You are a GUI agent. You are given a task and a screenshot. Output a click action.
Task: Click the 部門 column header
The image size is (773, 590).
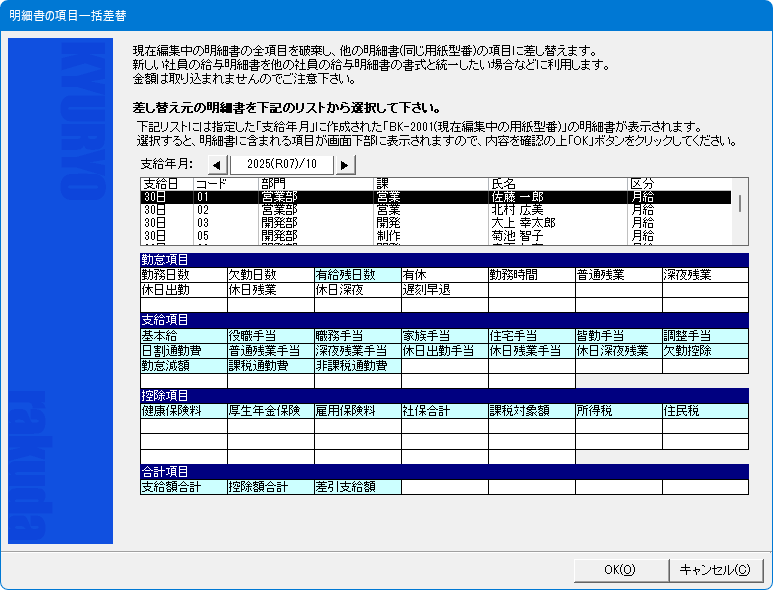click(316, 184)
